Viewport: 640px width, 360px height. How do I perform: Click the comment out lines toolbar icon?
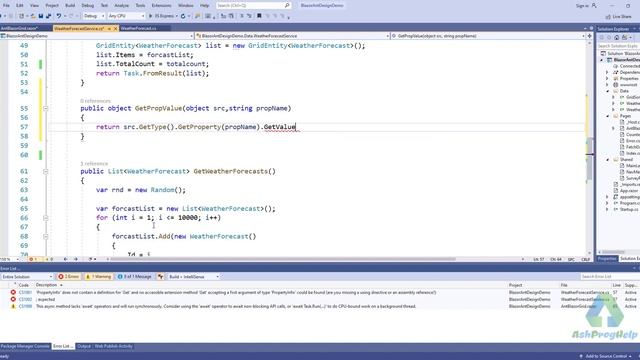click(242, 16)
